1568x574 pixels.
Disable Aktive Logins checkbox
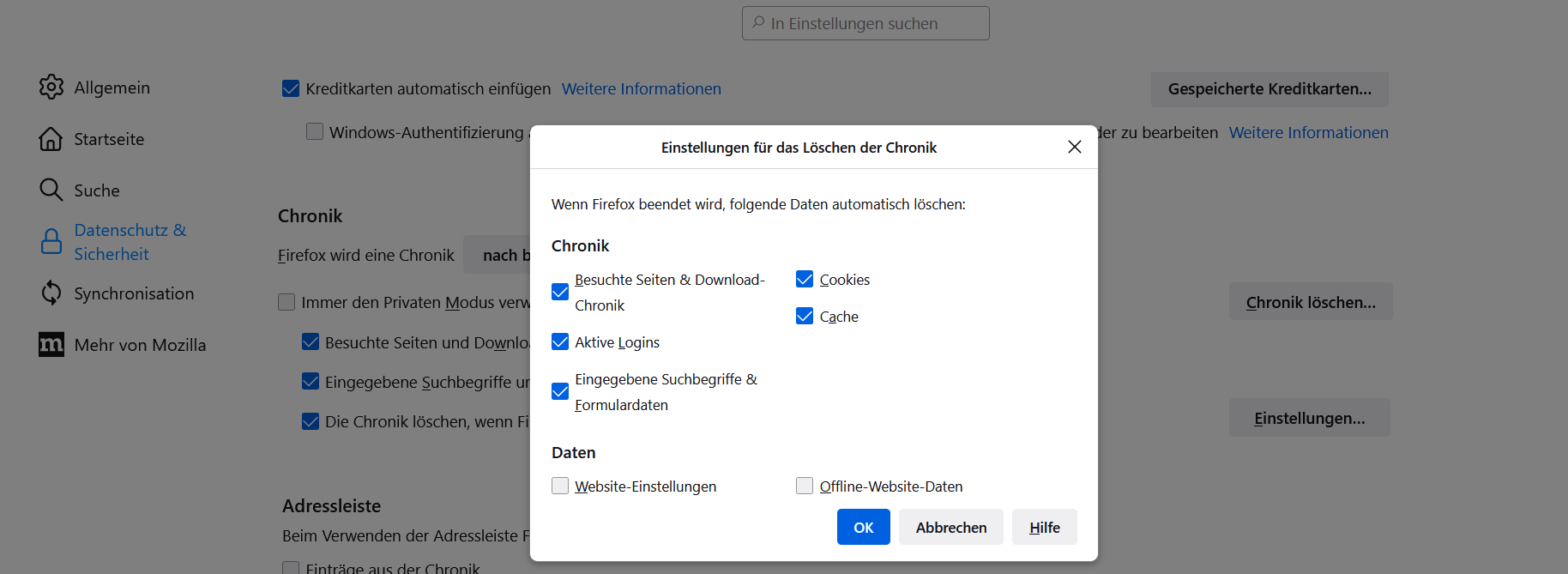[560, 341]
